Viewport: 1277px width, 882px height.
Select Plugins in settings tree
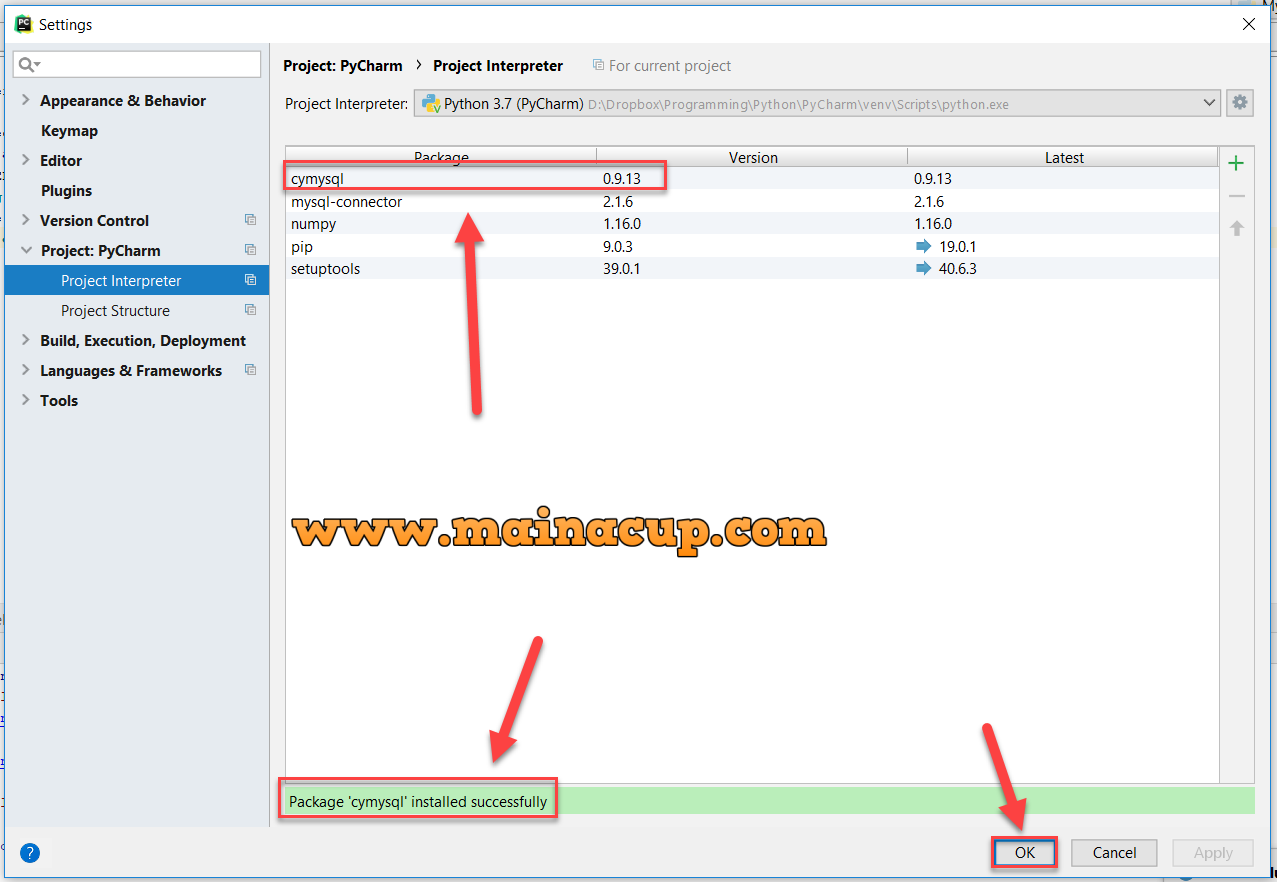pos(66,191)
